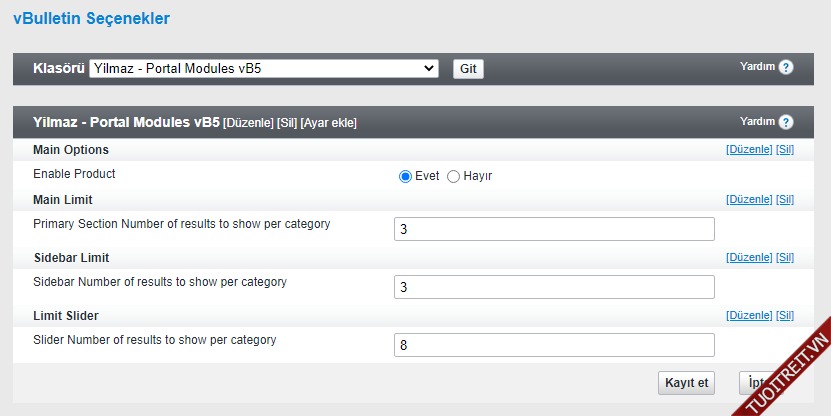Click the help icon in Klasörü bar
The width and height of the screenshot is (831, 416).
[x=786, y=68]
